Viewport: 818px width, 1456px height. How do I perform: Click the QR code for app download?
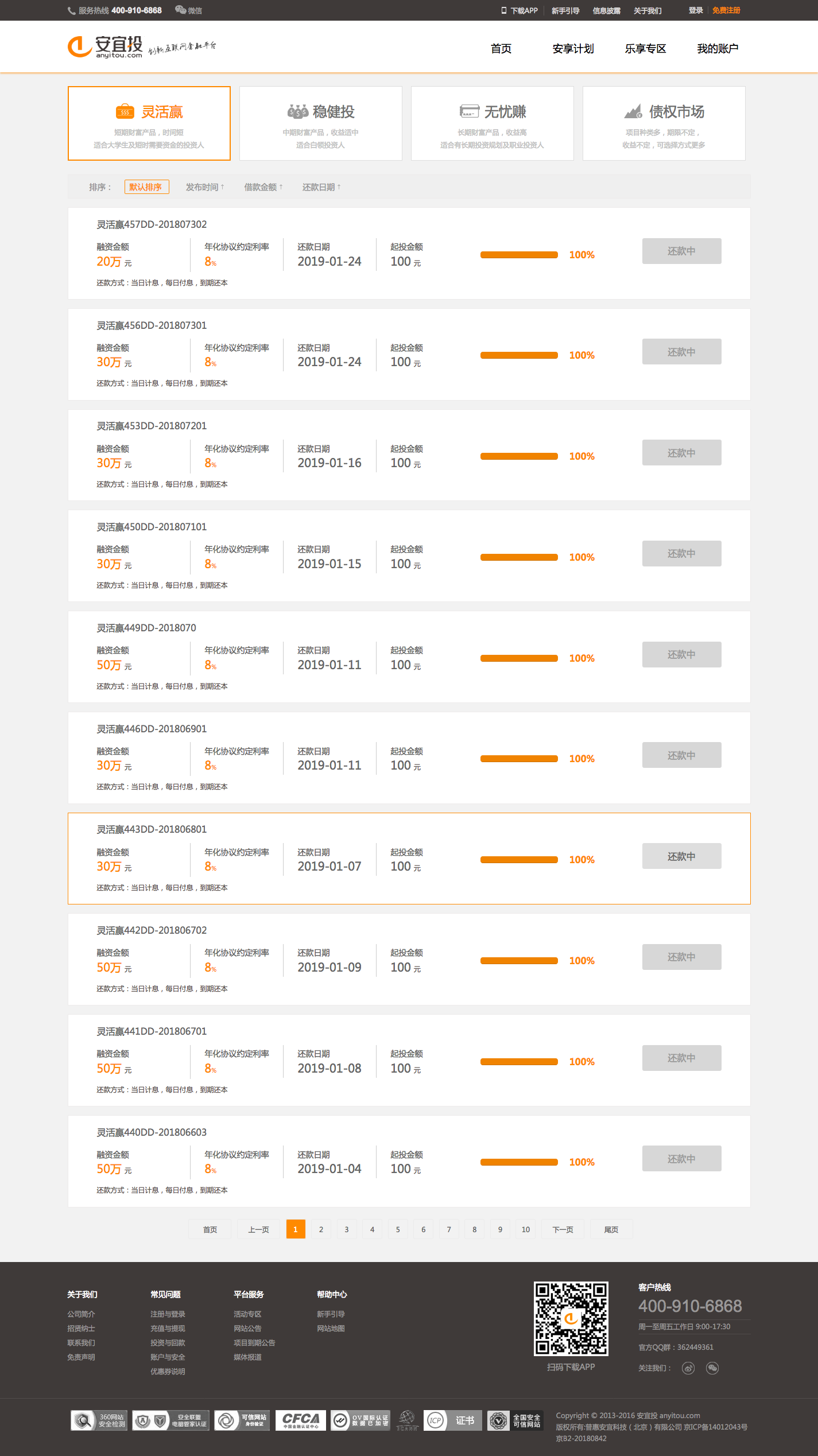[571, 1318]
